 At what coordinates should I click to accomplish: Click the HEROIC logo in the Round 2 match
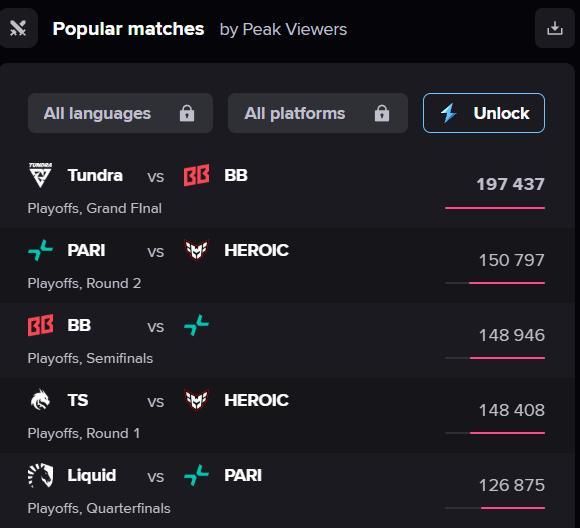(196, 250)
